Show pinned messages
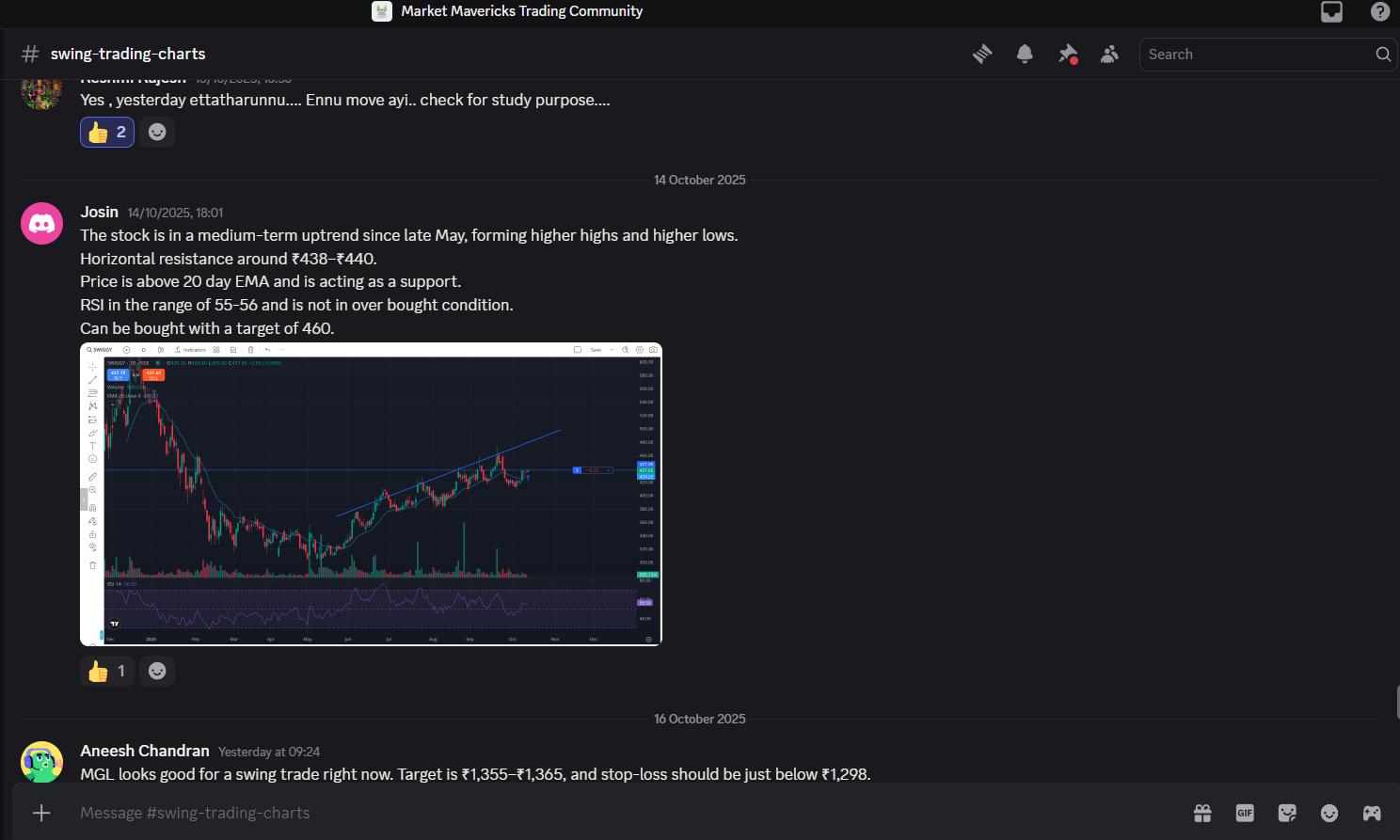 click(x=1067, y=55)
